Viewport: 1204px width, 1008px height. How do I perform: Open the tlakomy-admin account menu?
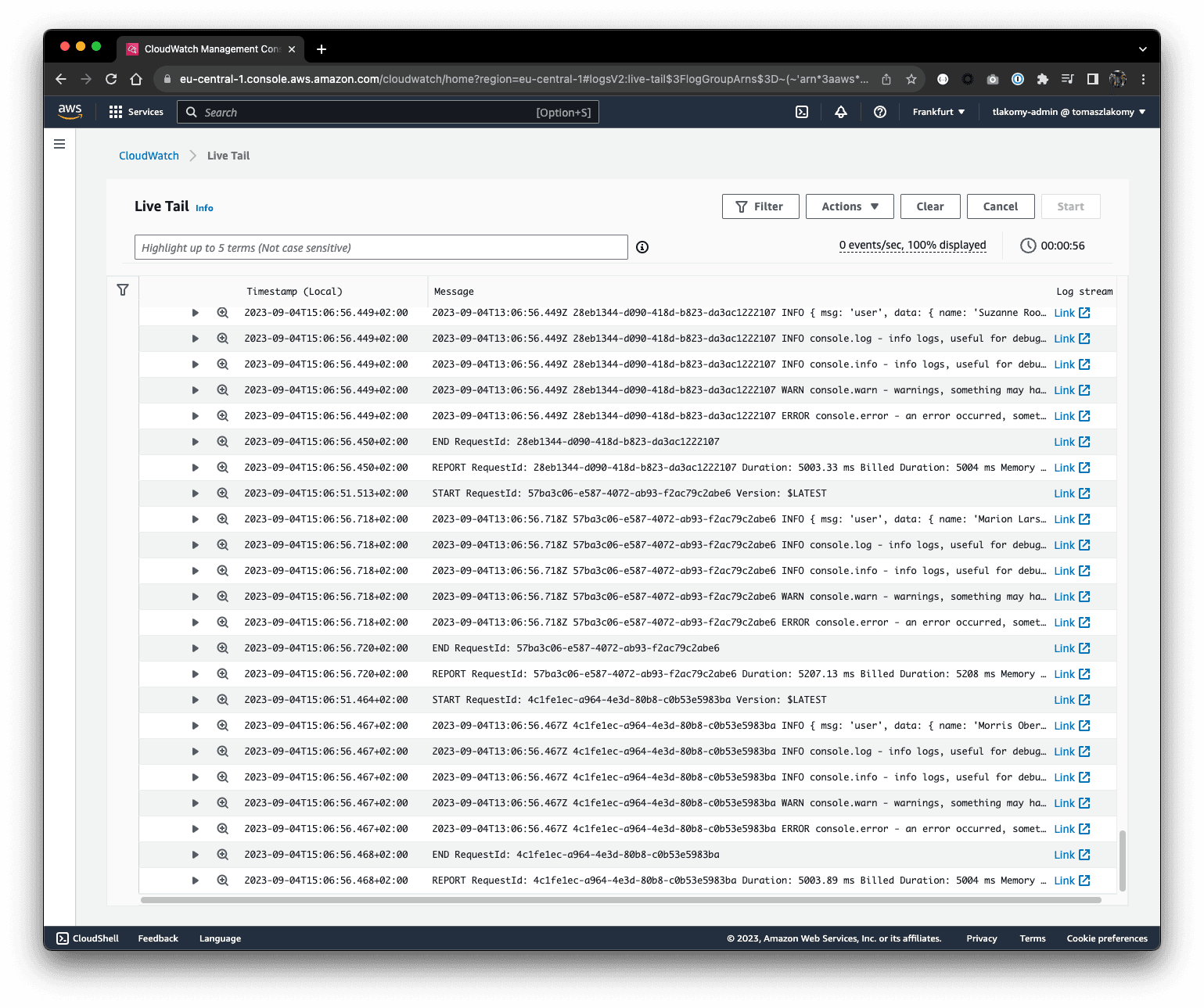1069,112
